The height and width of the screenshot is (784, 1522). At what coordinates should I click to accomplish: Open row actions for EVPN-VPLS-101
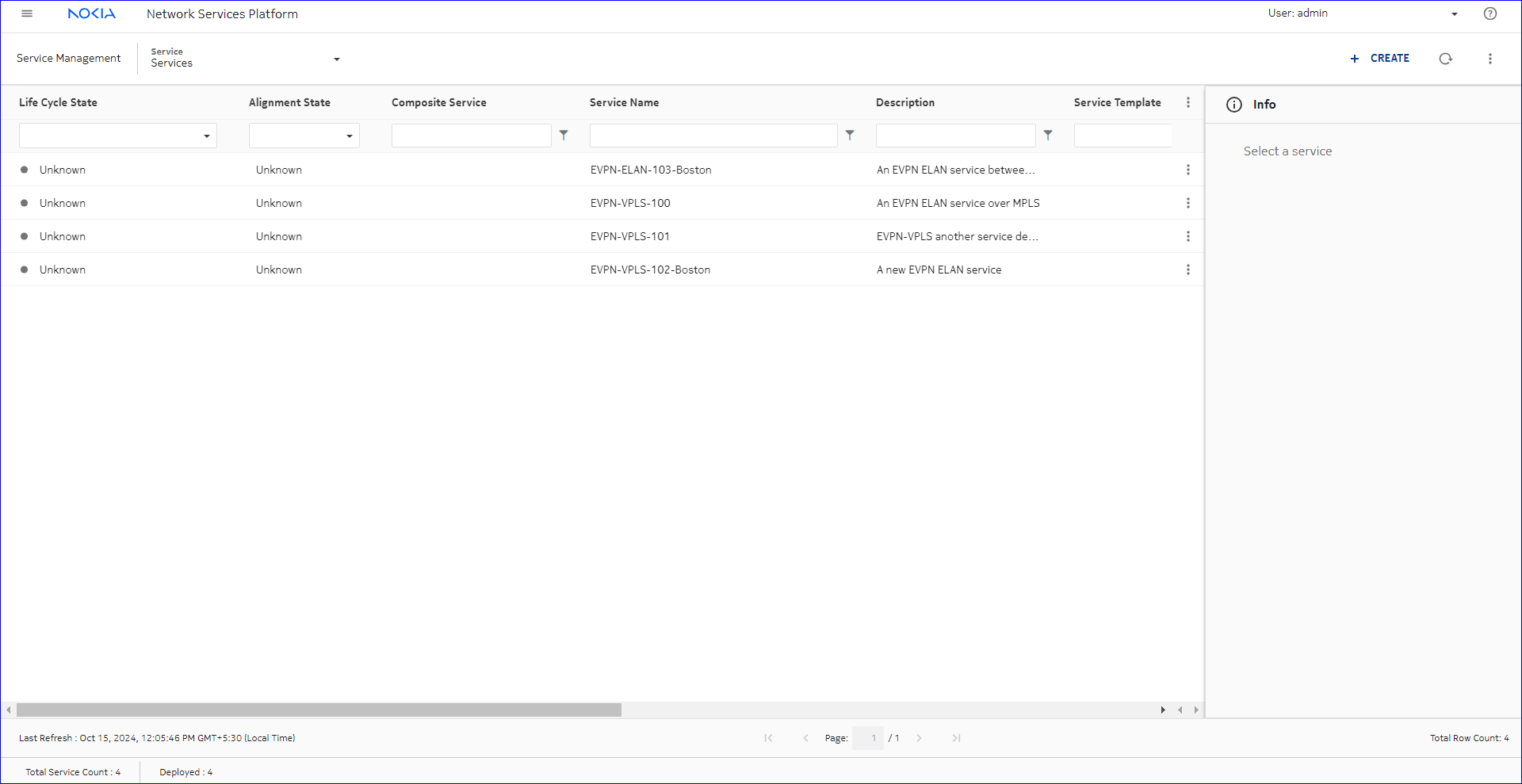click(1187, 236)
